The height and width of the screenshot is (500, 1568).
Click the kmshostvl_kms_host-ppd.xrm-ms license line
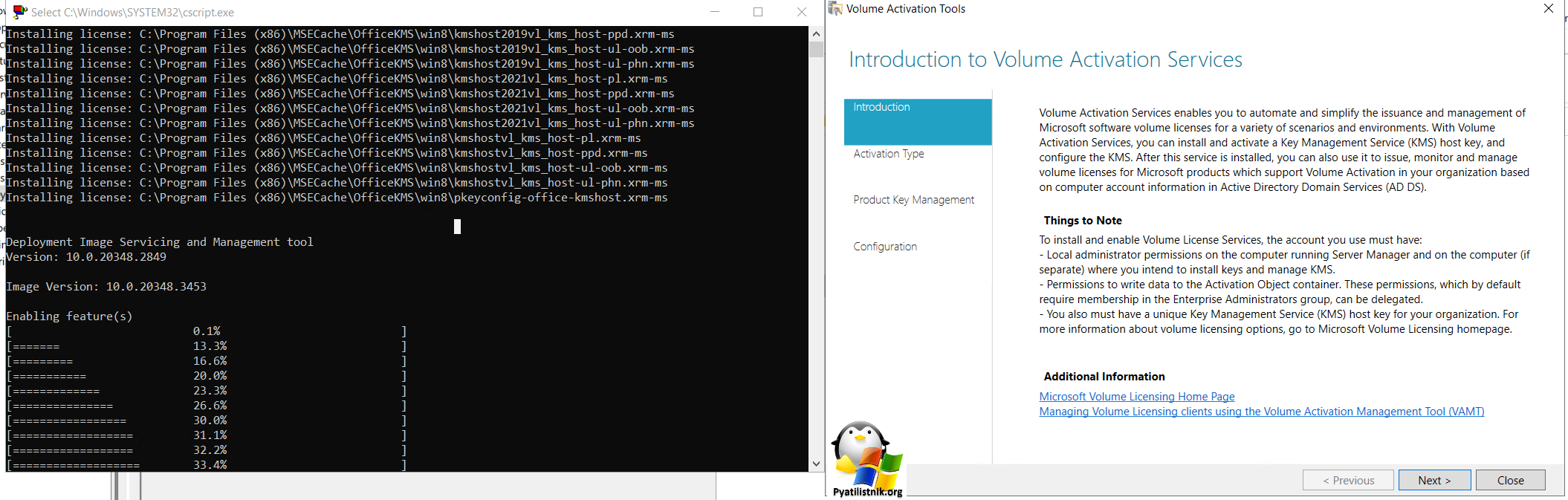tap(327, 153)
